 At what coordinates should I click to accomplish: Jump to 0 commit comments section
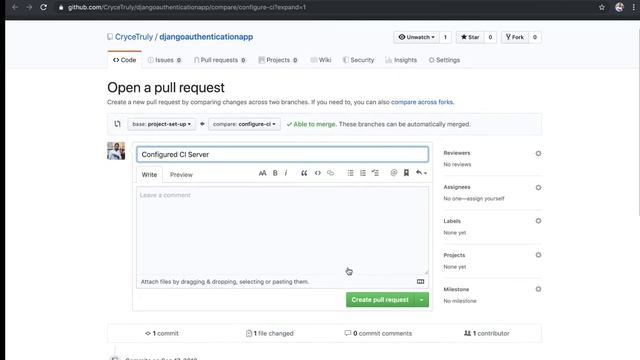(x=378, y=333)
